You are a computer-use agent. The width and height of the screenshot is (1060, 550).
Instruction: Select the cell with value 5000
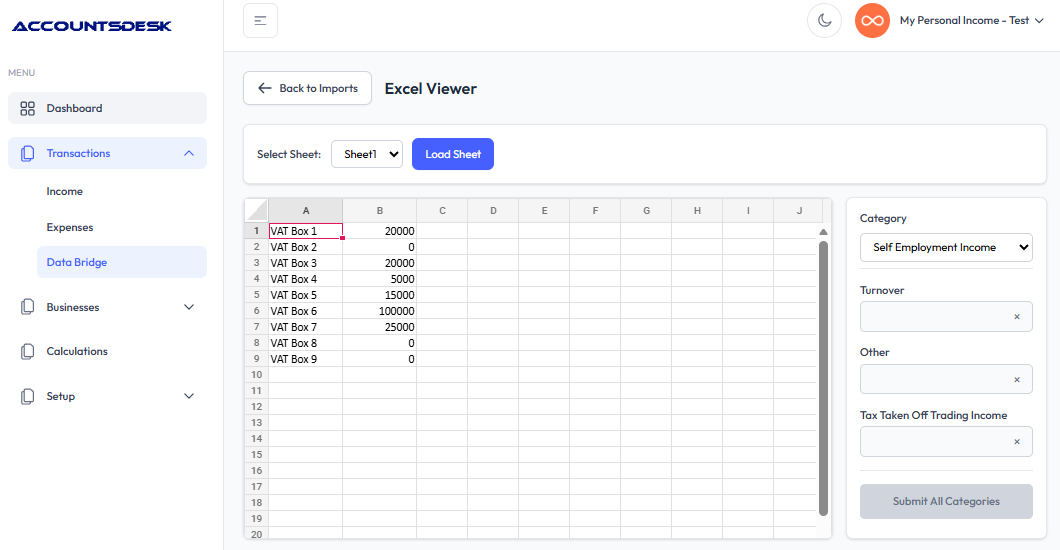coord(380,279)
